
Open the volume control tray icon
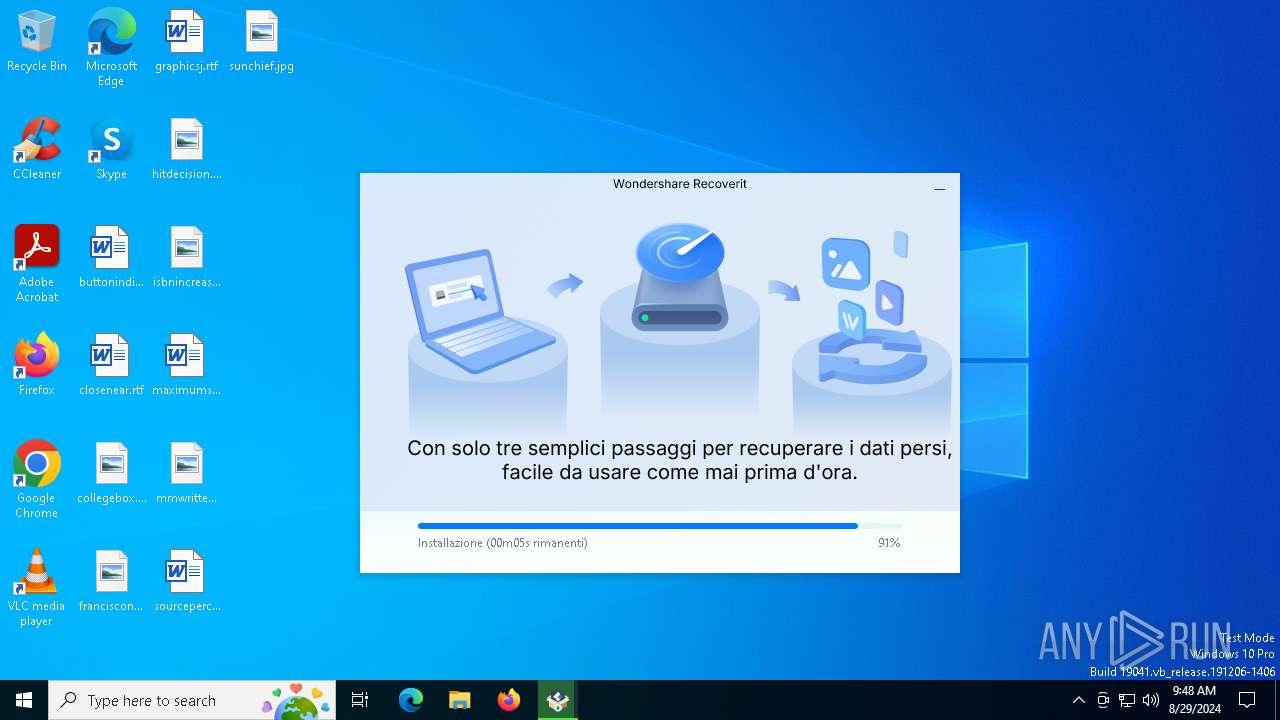coord(1151,700)
